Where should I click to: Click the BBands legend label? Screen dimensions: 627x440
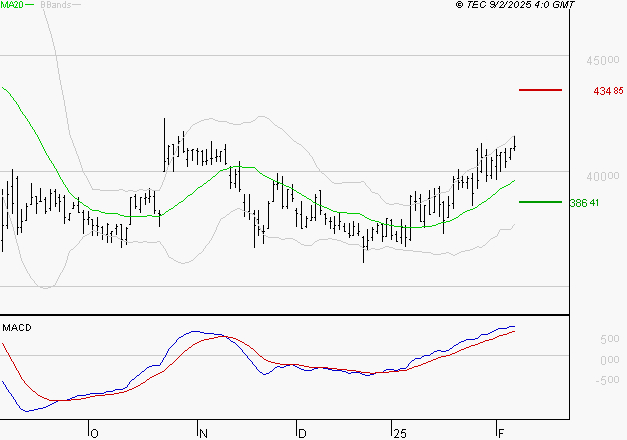click(56, 5)
